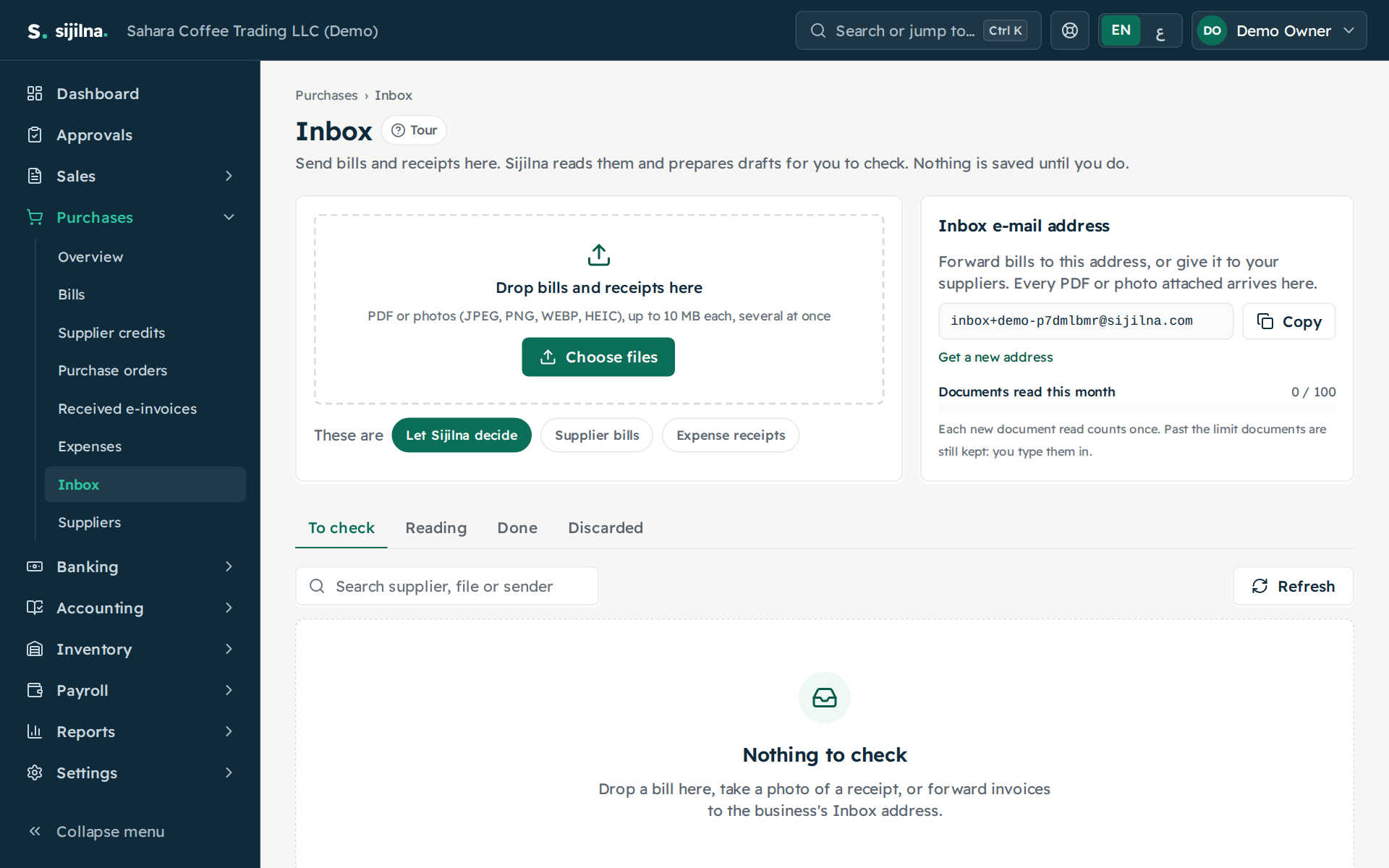Expand the Banking submenu chevron
This screenshot has height=868, width=1389.
(229, 566)
